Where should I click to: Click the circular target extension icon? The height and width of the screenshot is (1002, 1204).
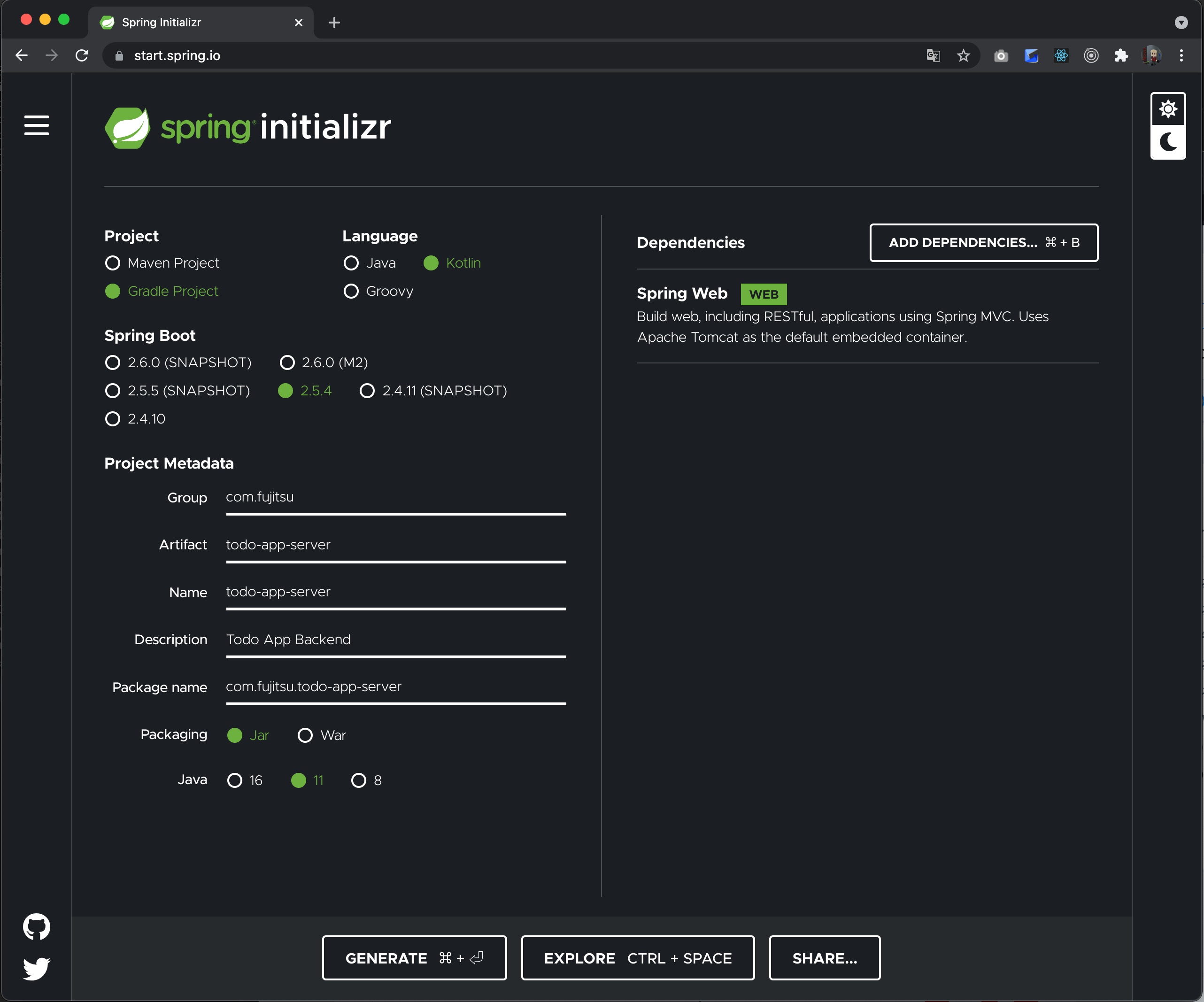coord(1091,55)
